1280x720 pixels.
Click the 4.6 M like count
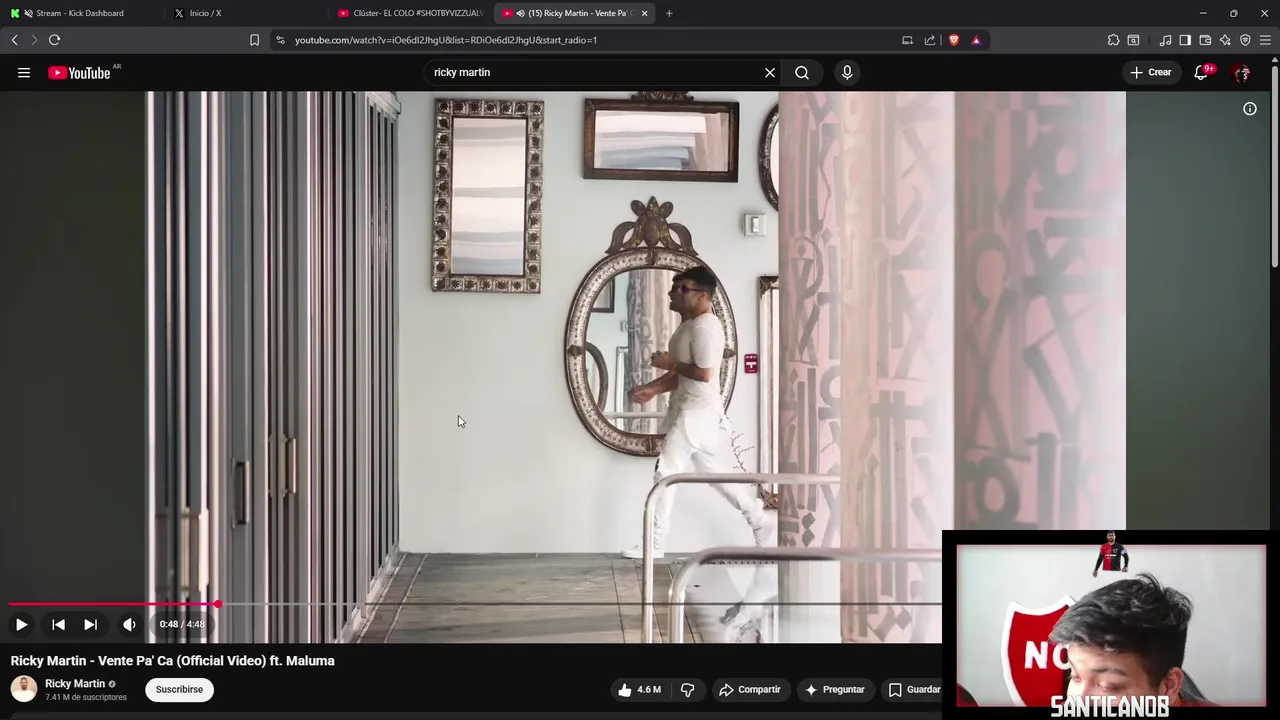point(649,689)
